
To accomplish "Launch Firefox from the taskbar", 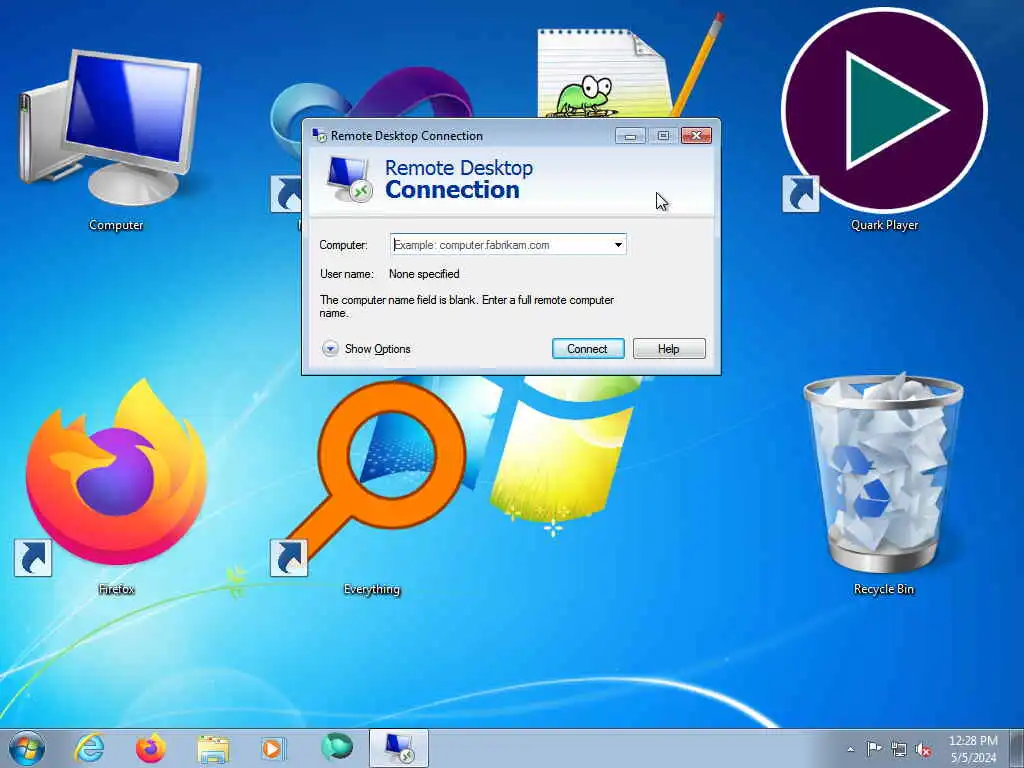I will 150,748.
